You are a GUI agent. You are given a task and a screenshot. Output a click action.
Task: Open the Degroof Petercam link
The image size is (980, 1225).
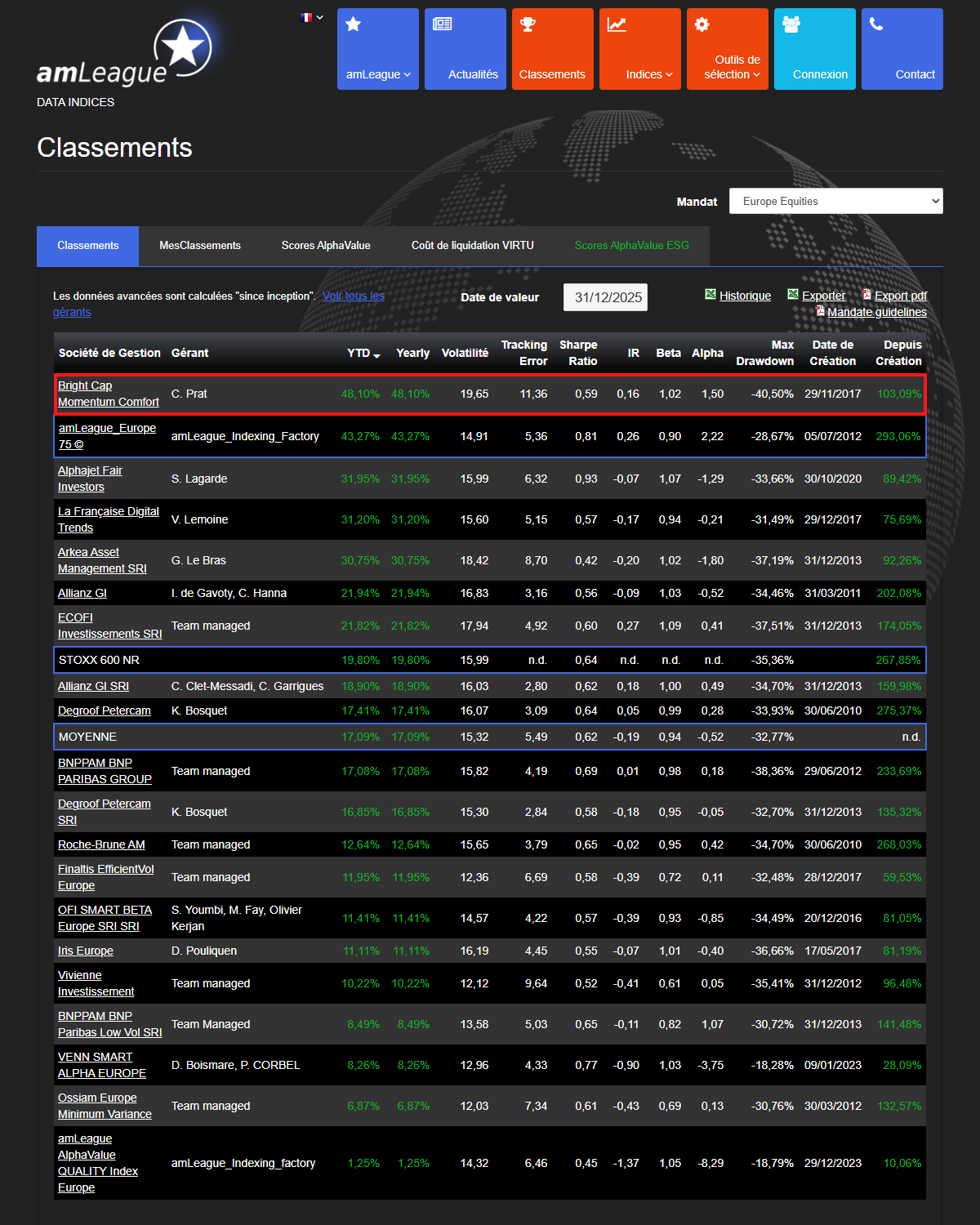click(x=105, y=710)
